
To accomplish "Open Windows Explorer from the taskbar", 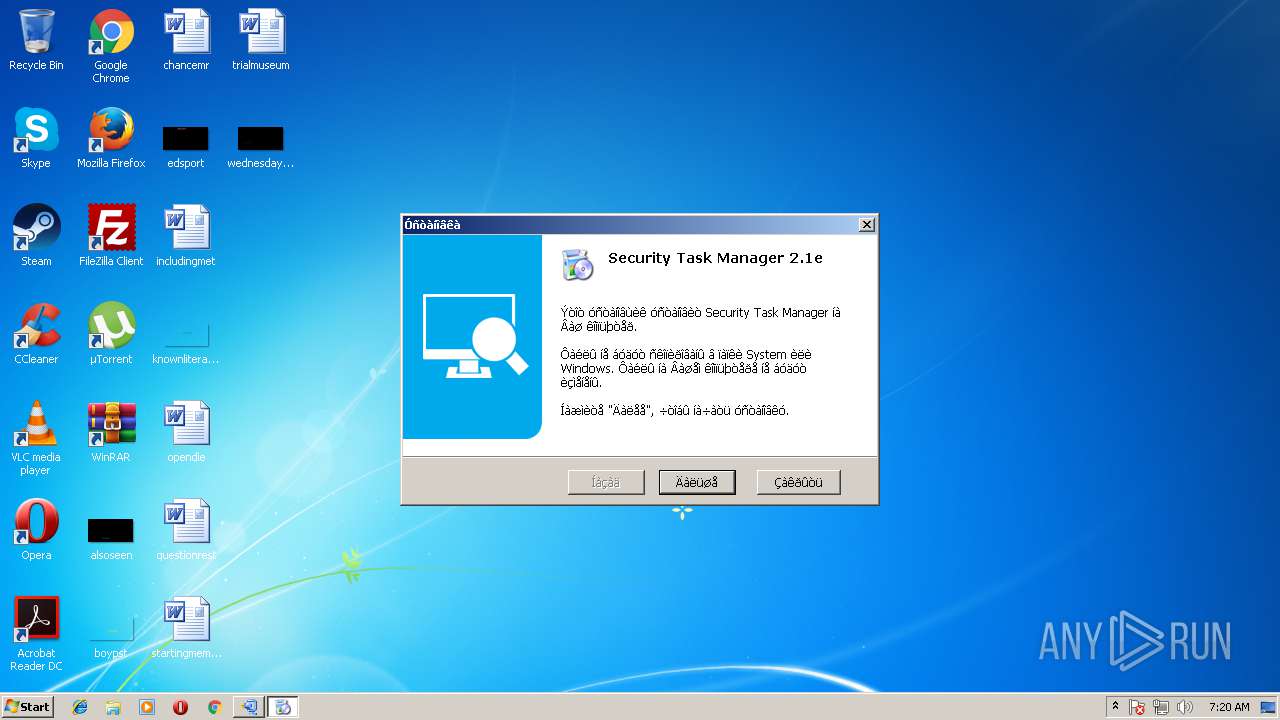I will pos(113,707).
